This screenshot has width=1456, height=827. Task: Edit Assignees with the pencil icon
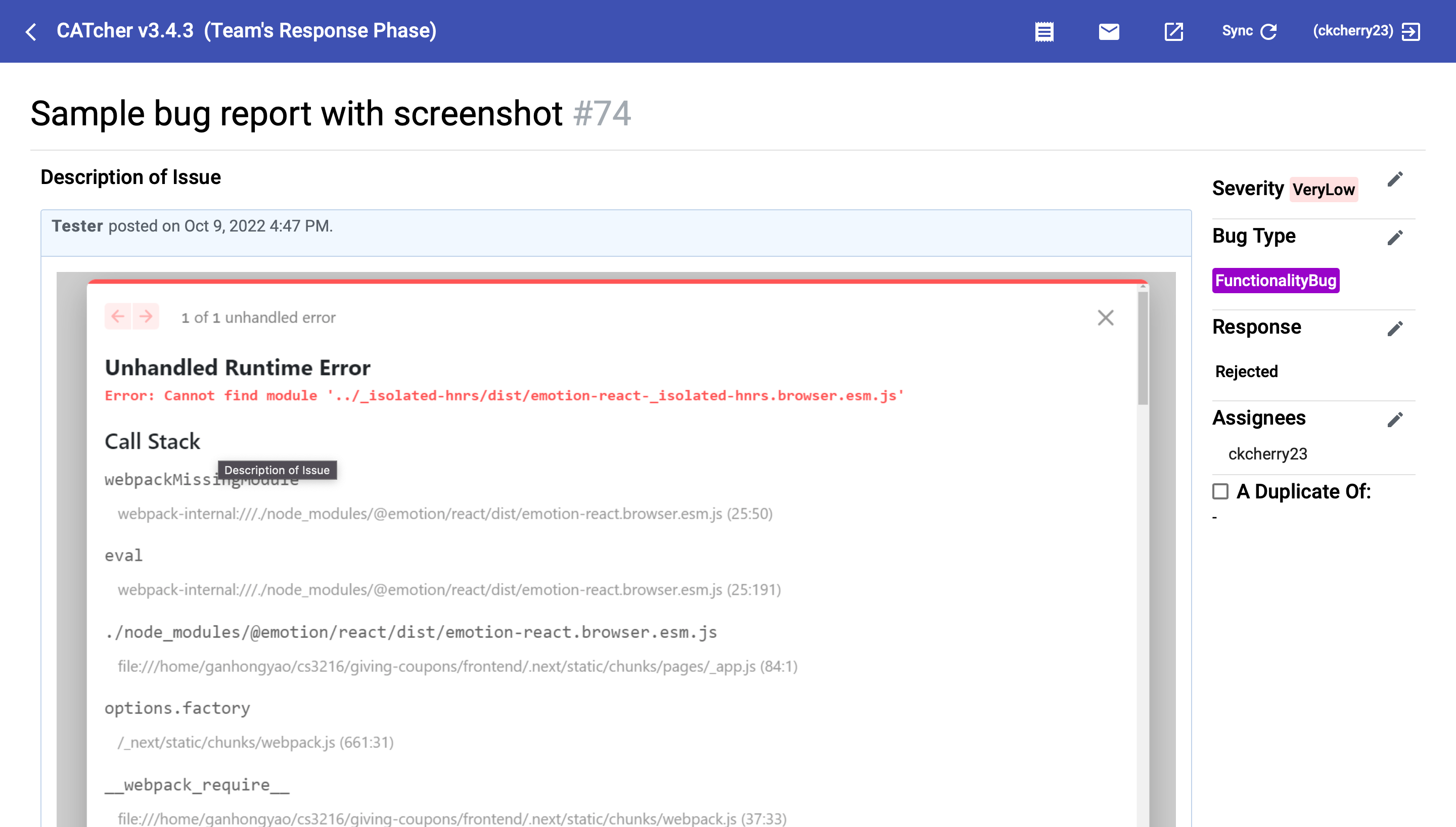[1395, 419]
